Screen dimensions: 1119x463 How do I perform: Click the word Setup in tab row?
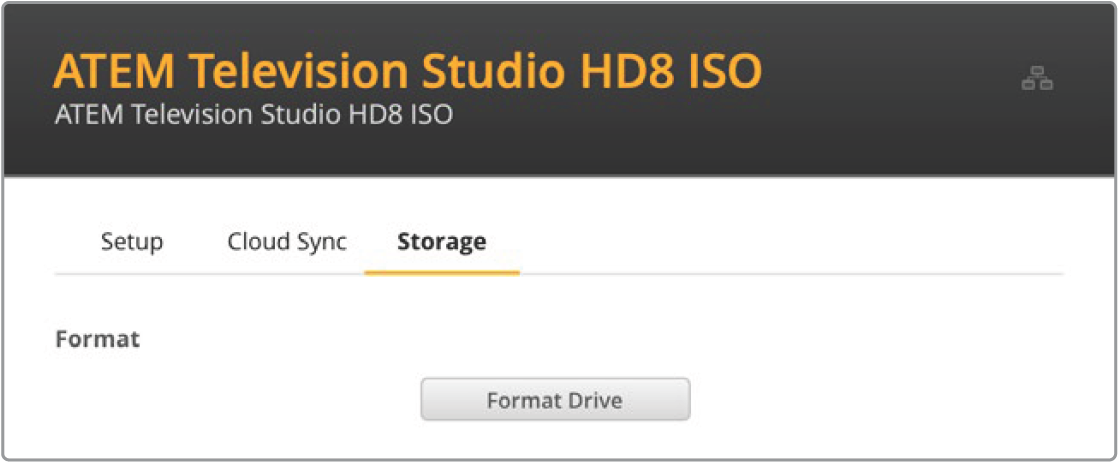(x=132, y=242)
